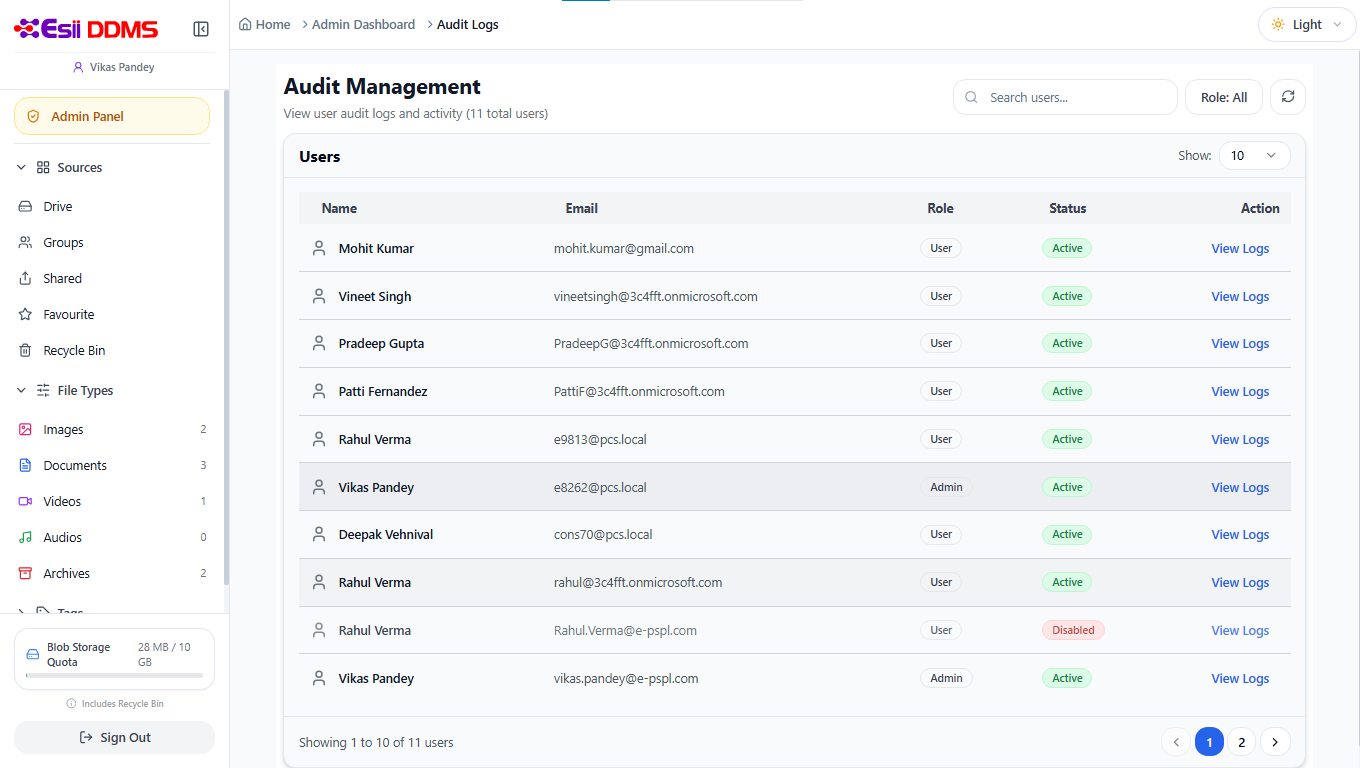The image size is (1360, 768).
Task: Click the Sign Out button
Action: 114,738
